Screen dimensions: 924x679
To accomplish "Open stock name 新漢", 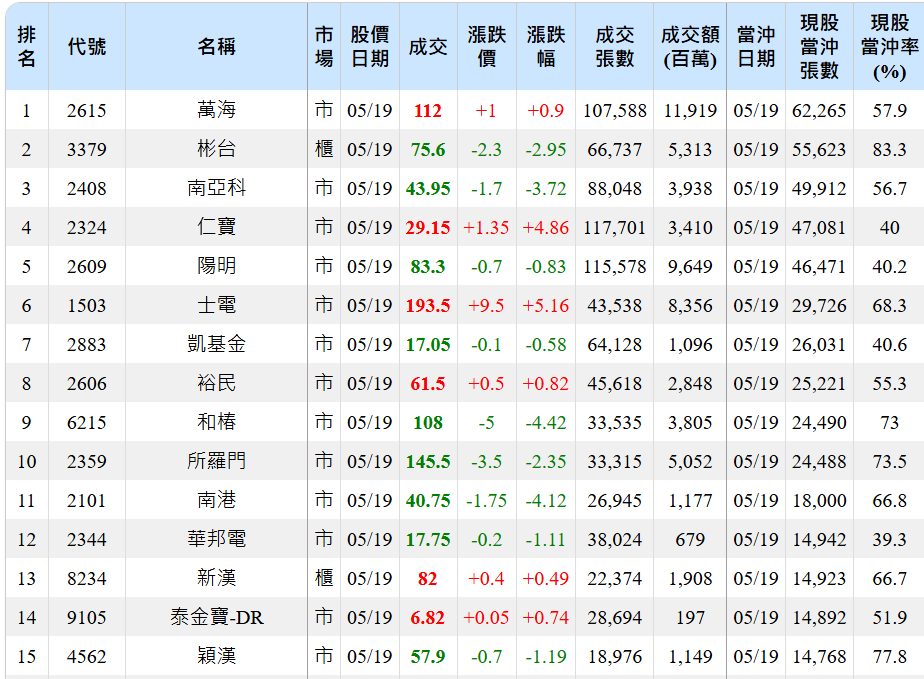I will point(216,578).
